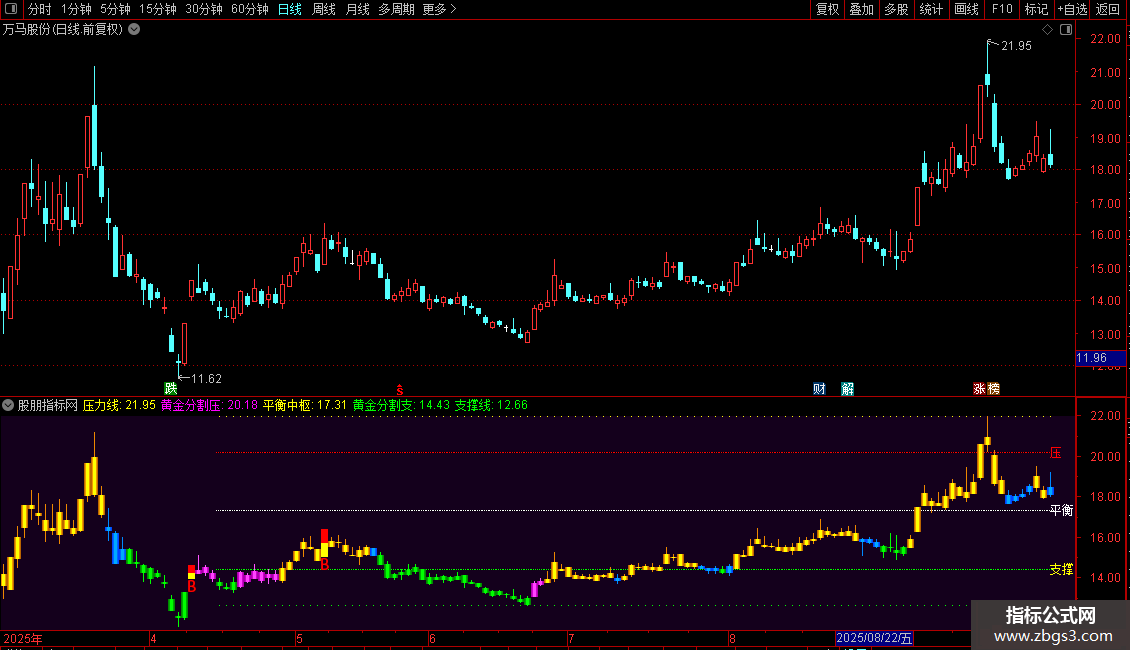1130x650 pixels.
Task: Click the red $ marker icon
Action: (400, 388)
